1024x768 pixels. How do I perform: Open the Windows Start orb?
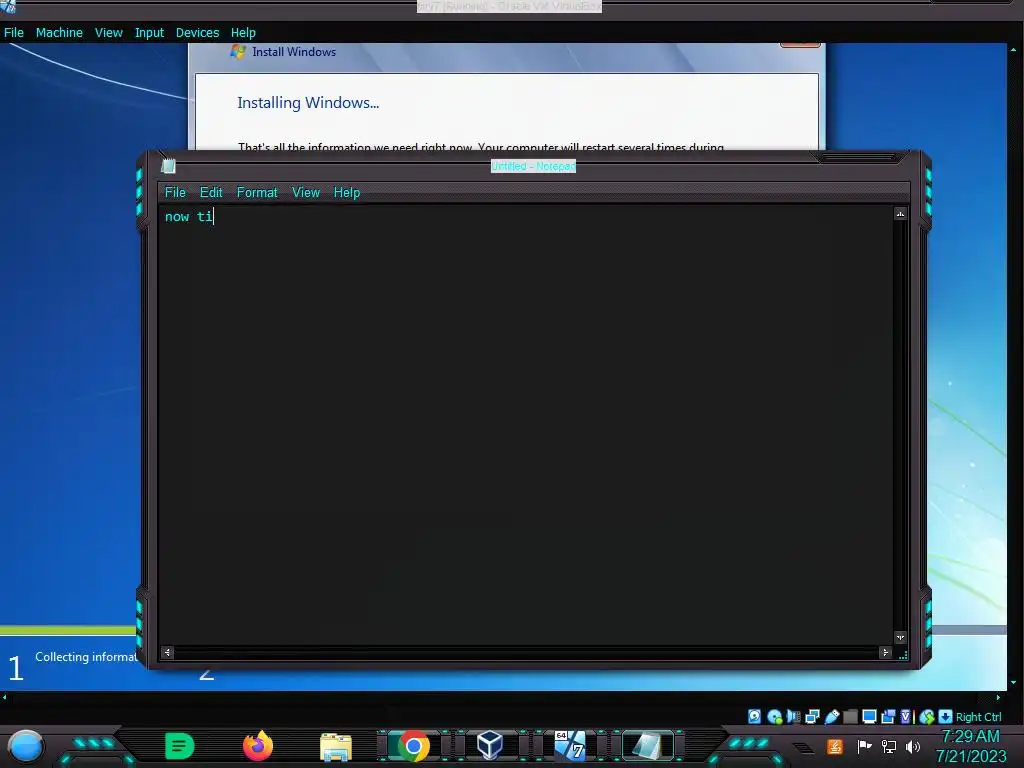[x=26, y=747]
